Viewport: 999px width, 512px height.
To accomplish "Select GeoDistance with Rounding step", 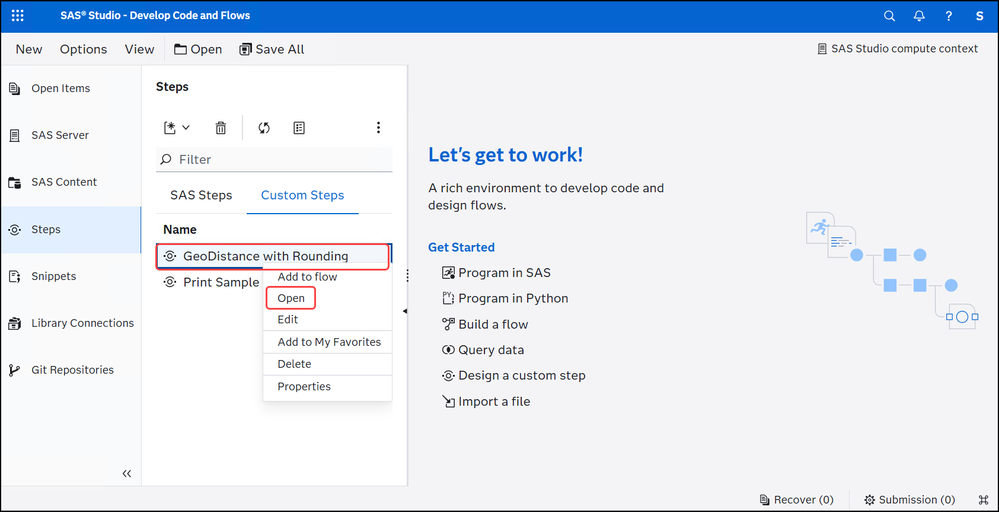I will (x=273, y=256).
